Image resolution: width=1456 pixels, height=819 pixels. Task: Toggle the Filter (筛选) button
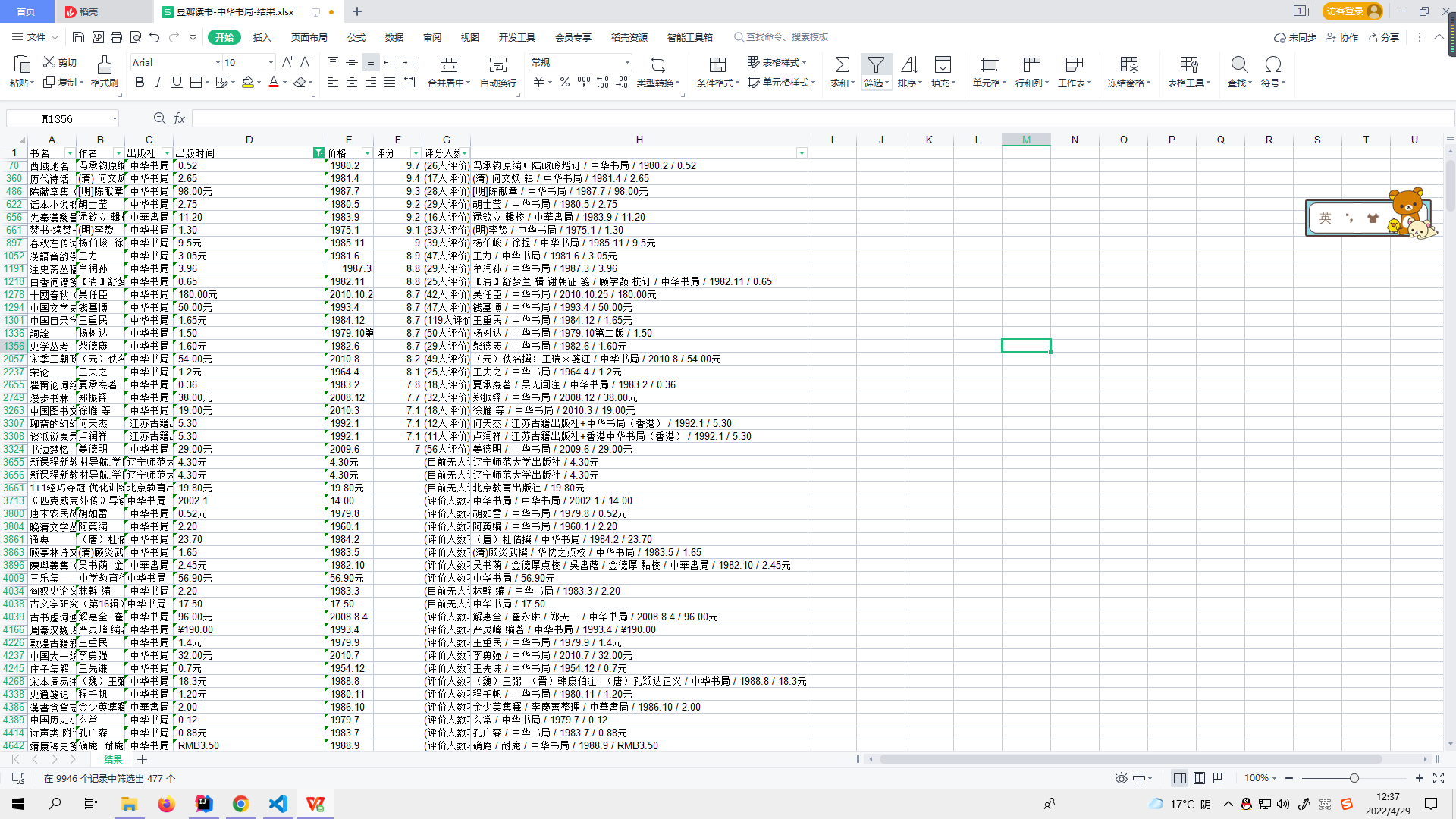coord(876,65)
